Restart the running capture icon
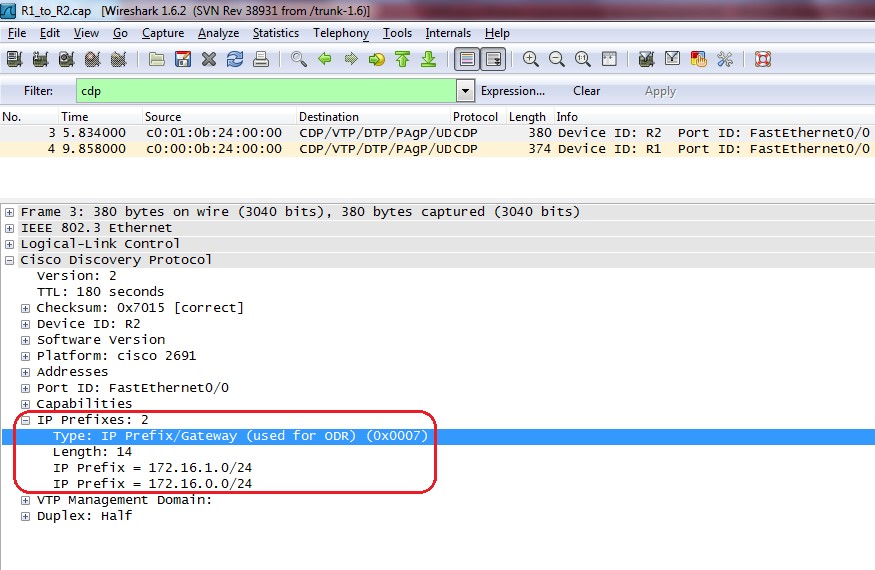875x570 pixels. click(119, 59)
